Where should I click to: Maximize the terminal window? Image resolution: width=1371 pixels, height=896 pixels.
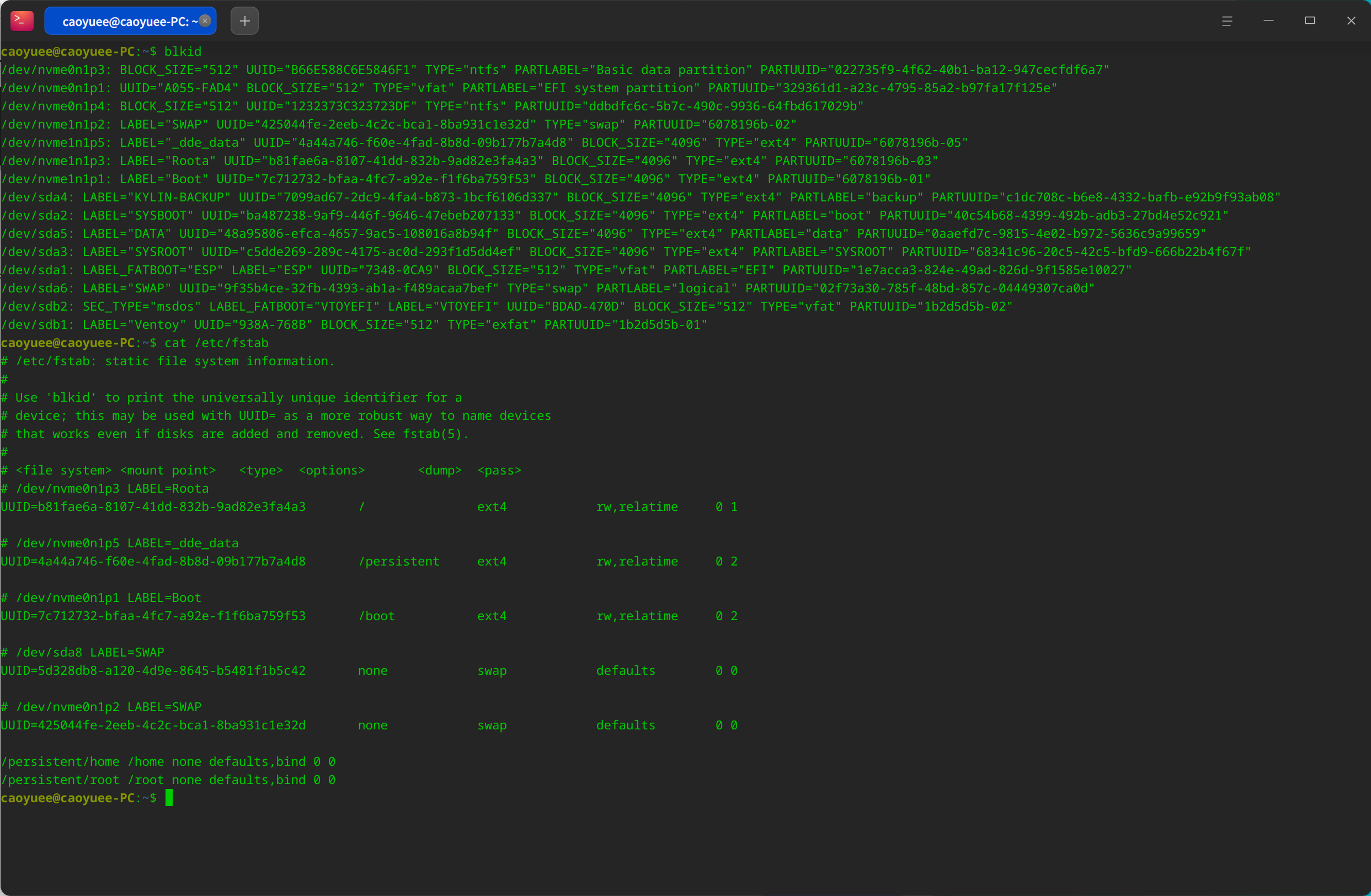point(1310,21)
